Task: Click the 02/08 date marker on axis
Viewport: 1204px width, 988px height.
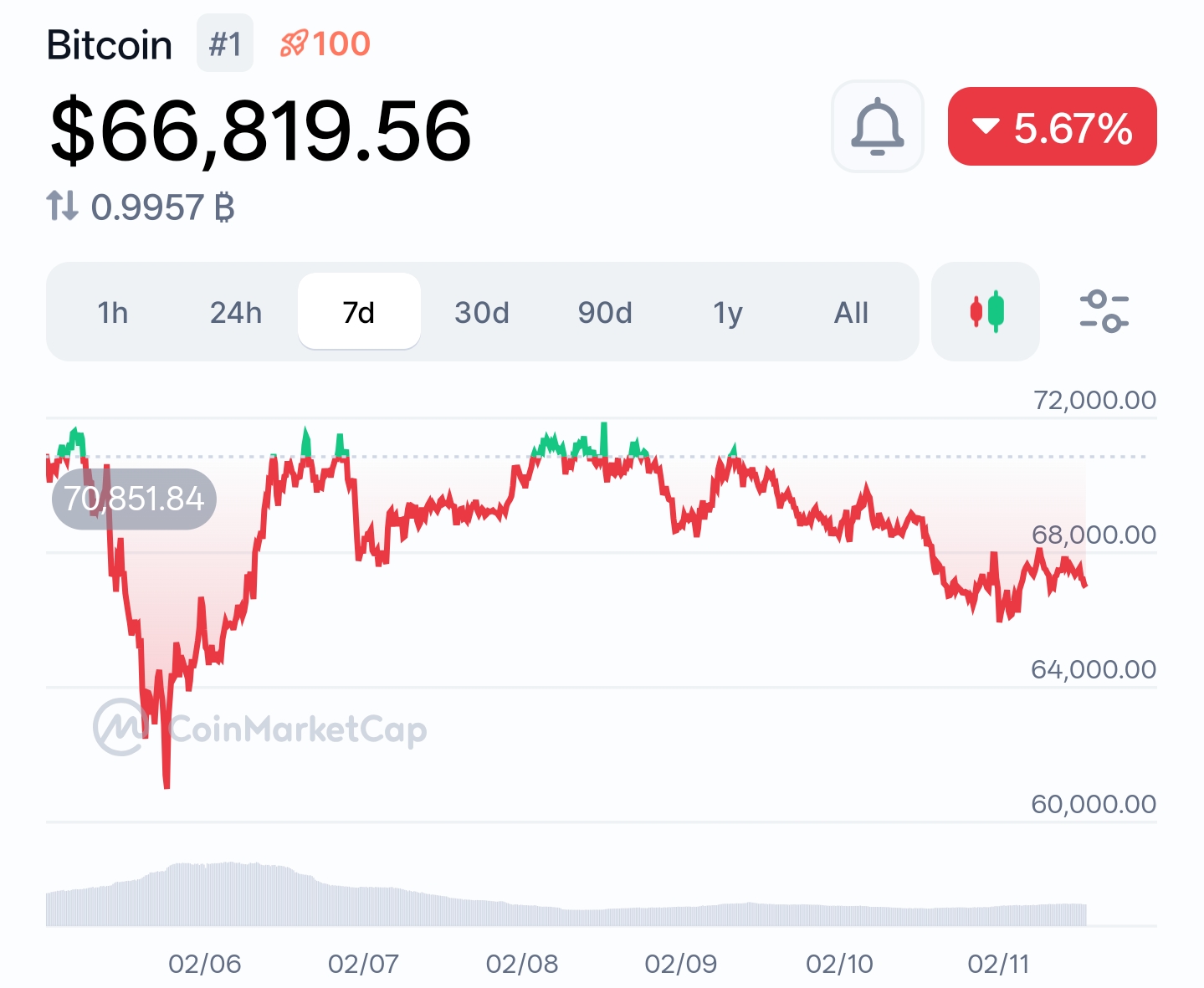Action: [522, 964]
